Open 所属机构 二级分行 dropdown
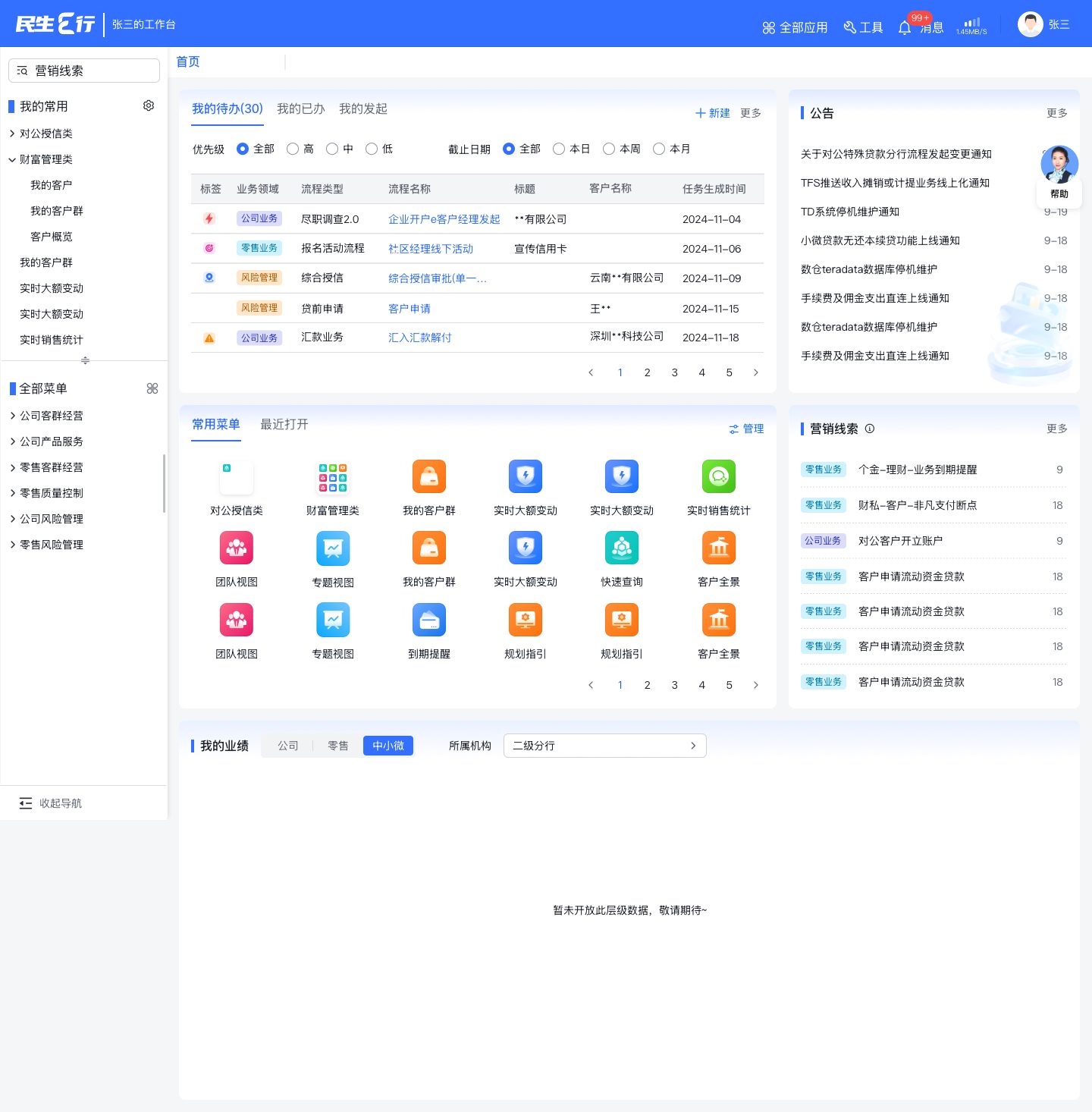This screenshot has height=1112, width=1092. [605, 746]
